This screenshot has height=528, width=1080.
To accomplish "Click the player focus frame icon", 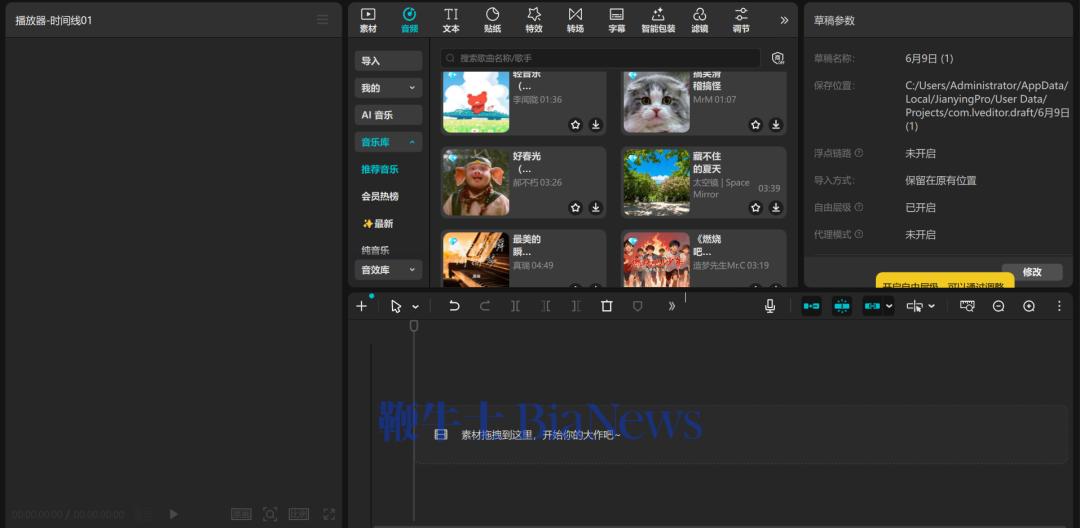I will [x=270, y=514].
